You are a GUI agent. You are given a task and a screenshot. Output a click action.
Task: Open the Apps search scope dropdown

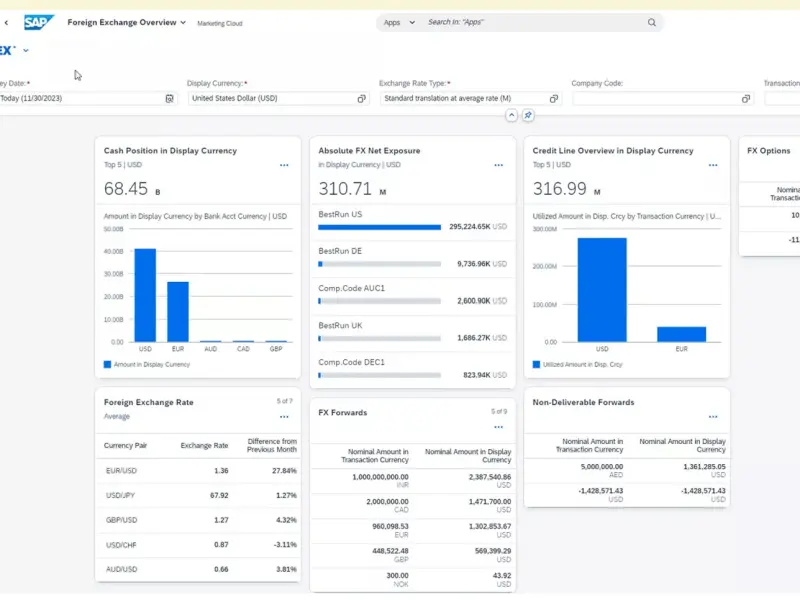coord(399,22)
